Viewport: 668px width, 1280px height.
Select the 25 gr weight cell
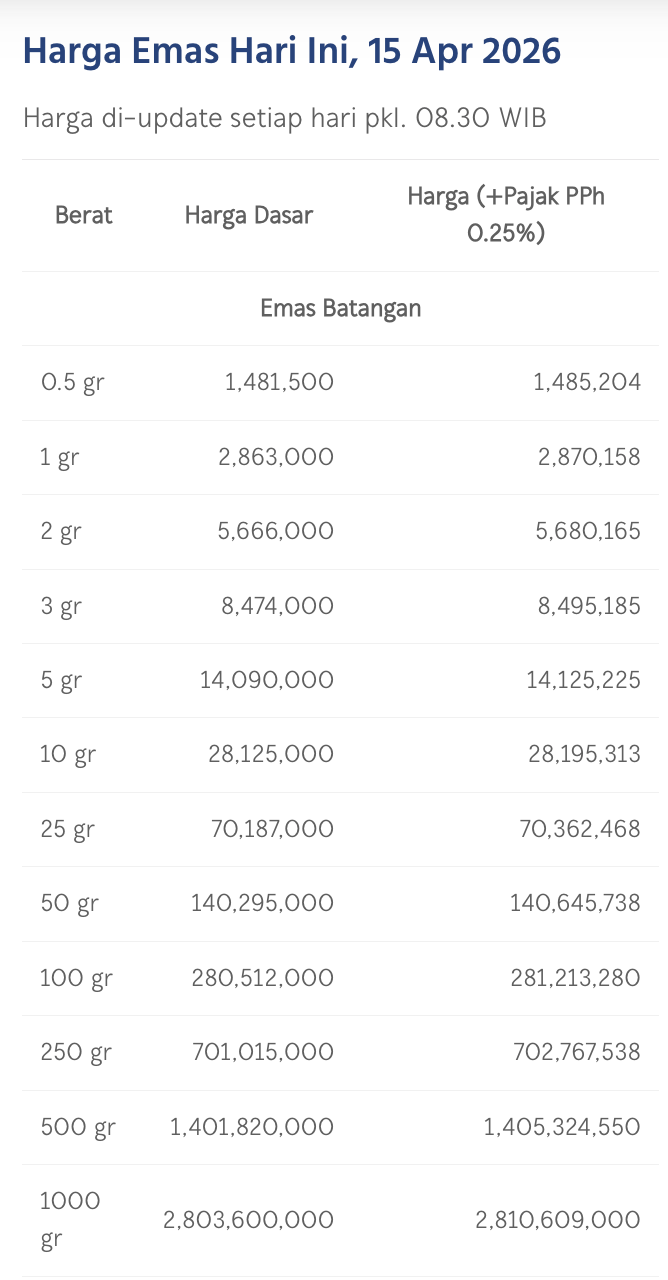point(67,829)
